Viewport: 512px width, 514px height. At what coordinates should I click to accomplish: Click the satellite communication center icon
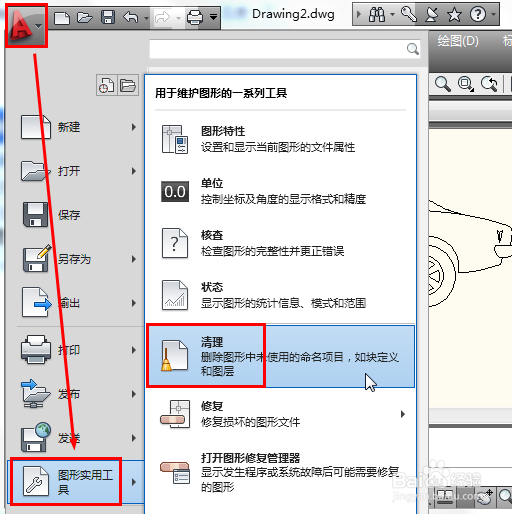tap(432, 15)
